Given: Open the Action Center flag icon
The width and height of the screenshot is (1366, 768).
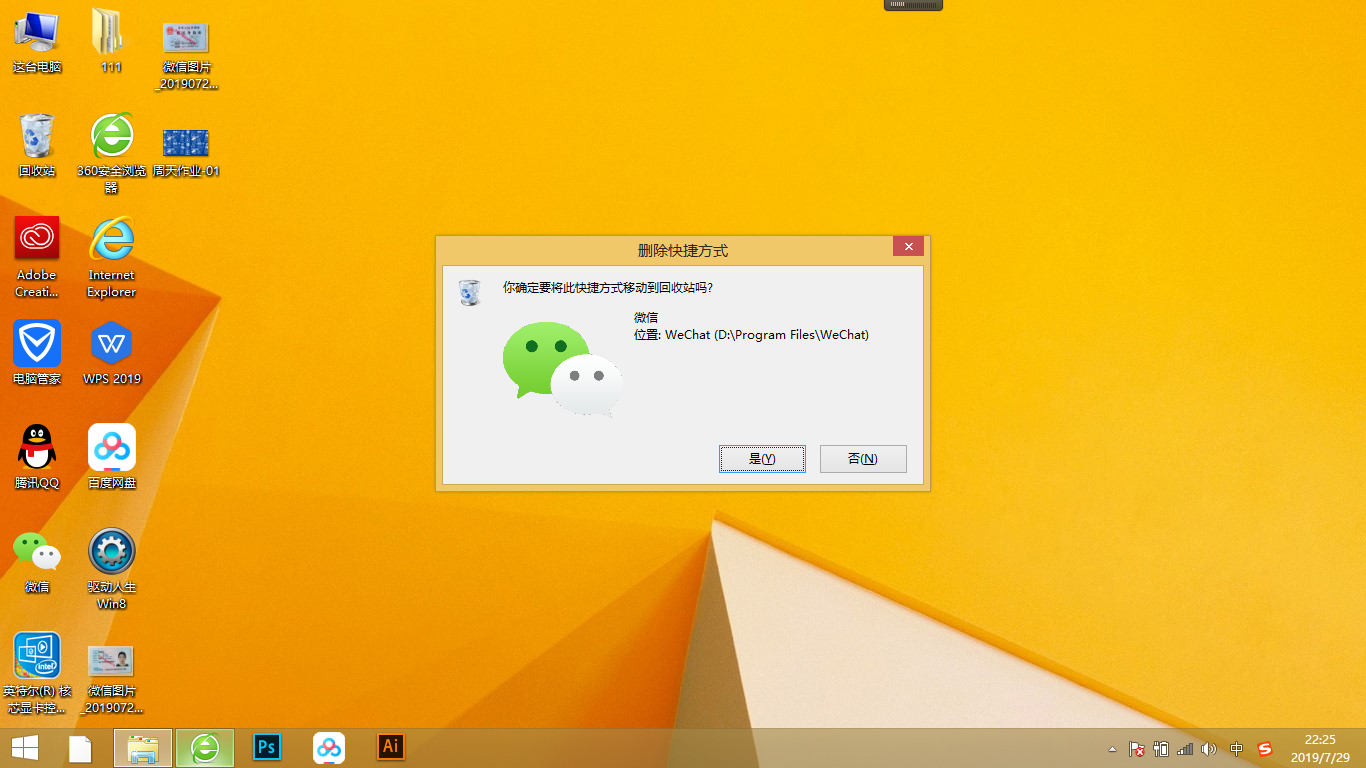Looking at the screenshot, I should (x=1137, y=749).
